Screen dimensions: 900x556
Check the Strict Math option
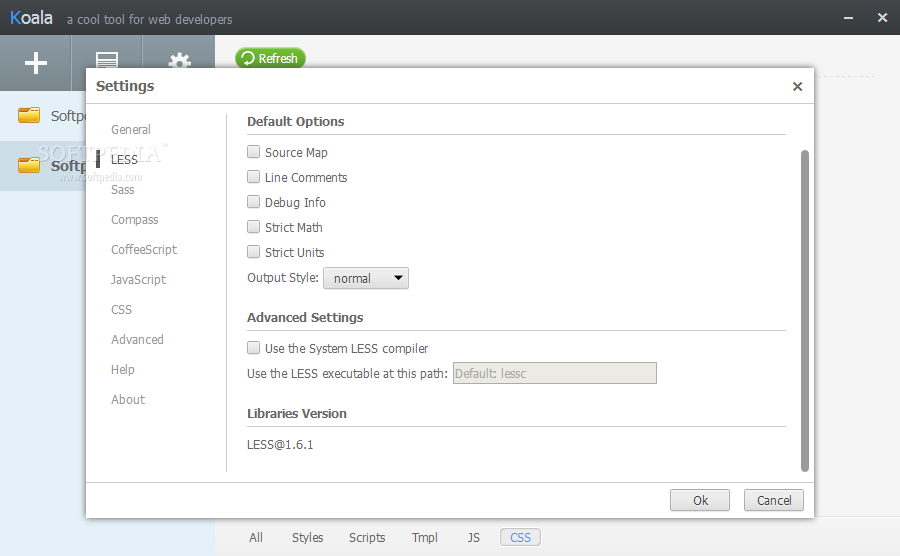coord(253,227)
